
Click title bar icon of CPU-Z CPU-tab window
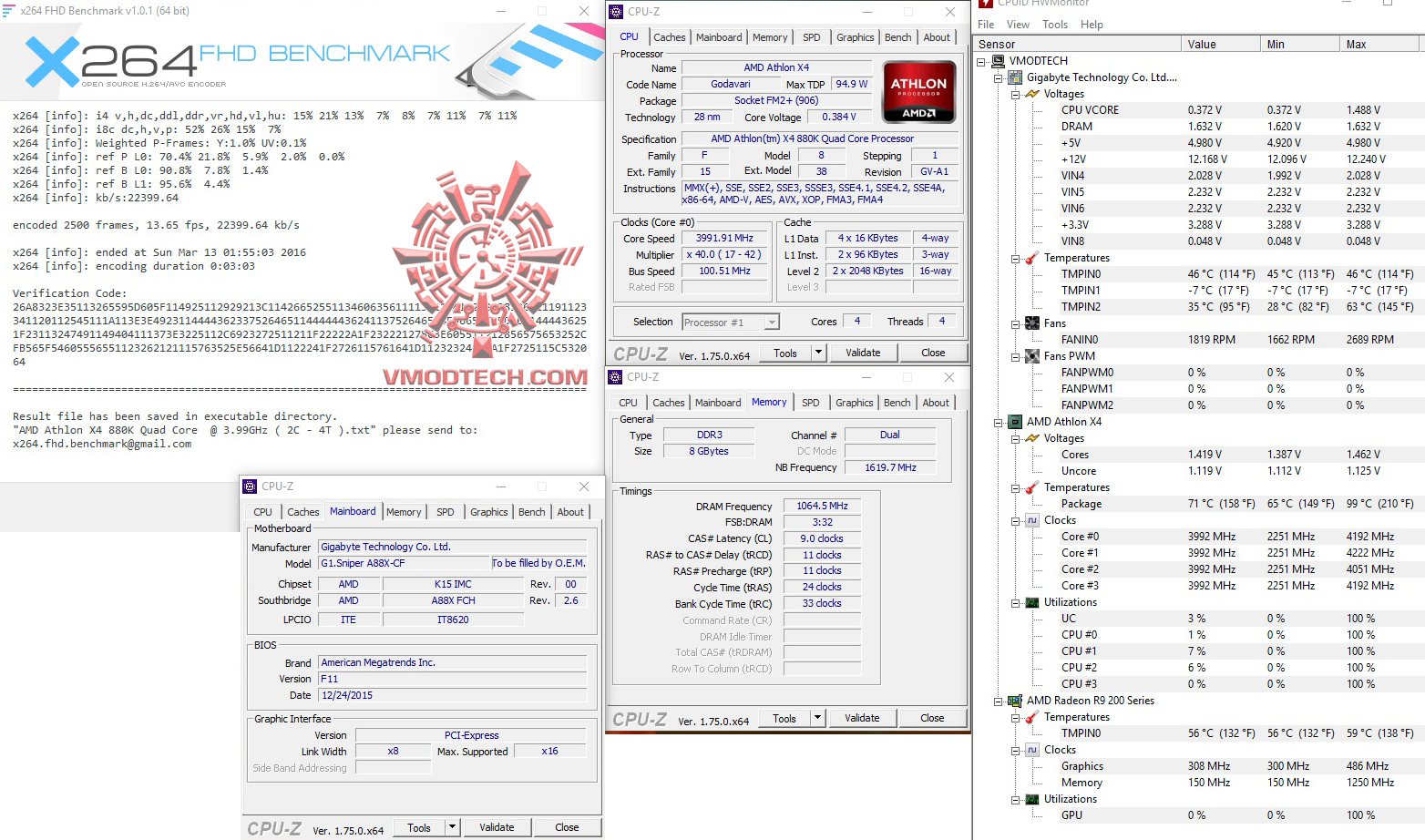coord(617,12)
